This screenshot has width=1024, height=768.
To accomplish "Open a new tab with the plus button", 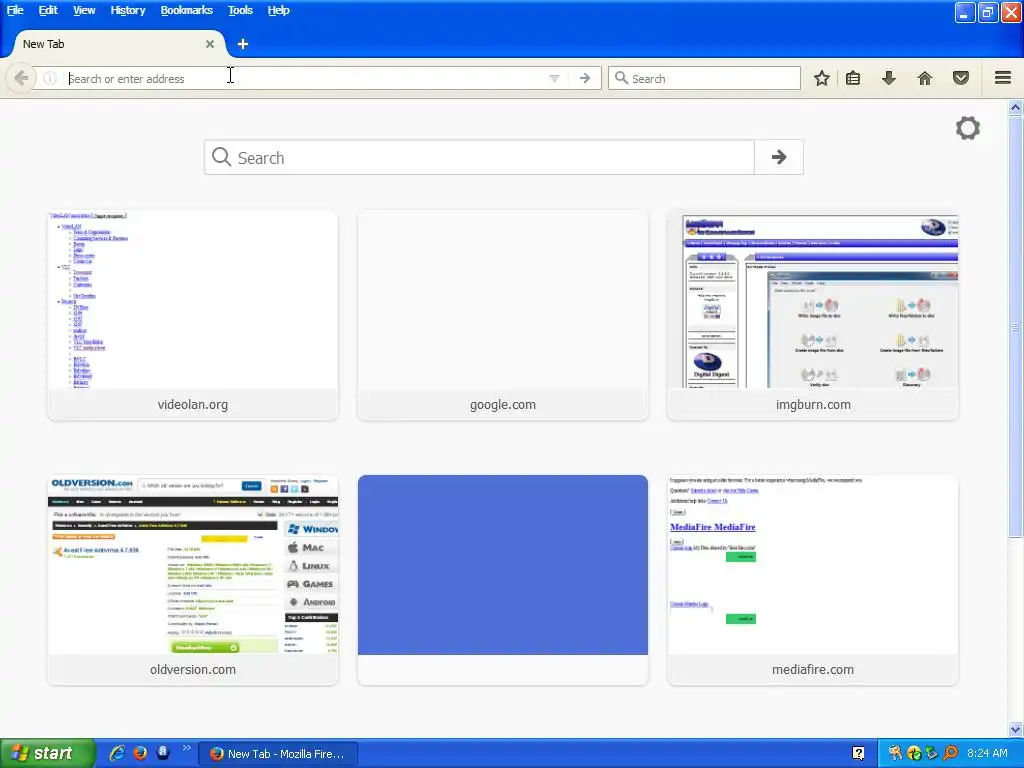I will point(243,44).
